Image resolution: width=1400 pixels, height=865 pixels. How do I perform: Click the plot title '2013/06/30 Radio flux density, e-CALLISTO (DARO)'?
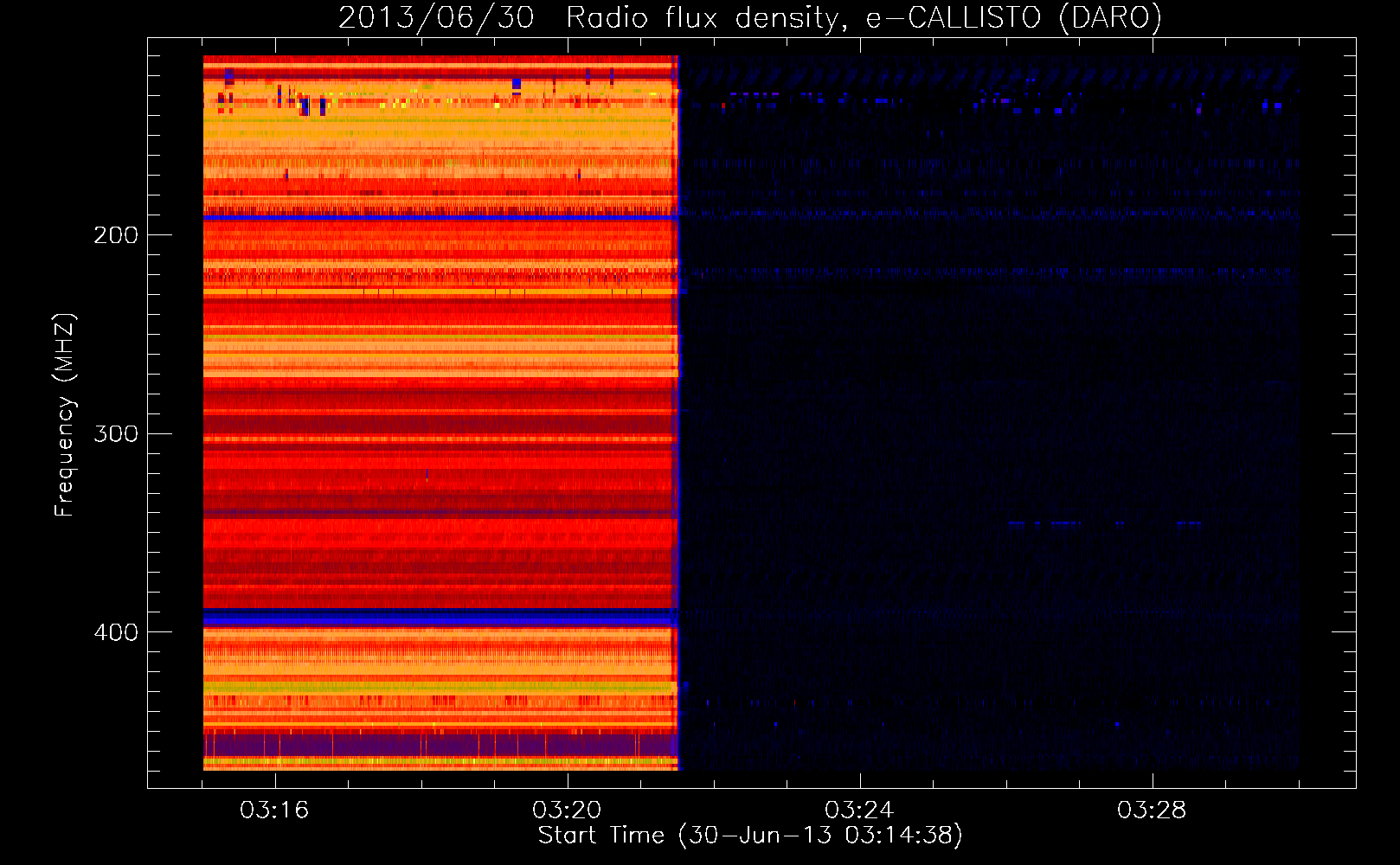(749, 17)
